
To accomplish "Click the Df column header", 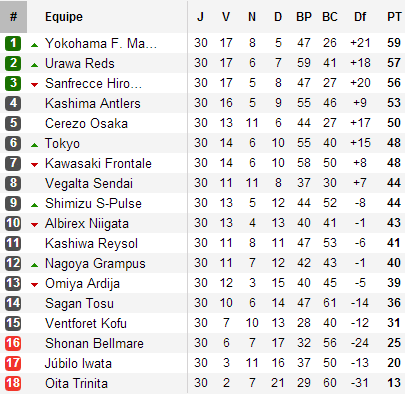I will coord(360,17).
